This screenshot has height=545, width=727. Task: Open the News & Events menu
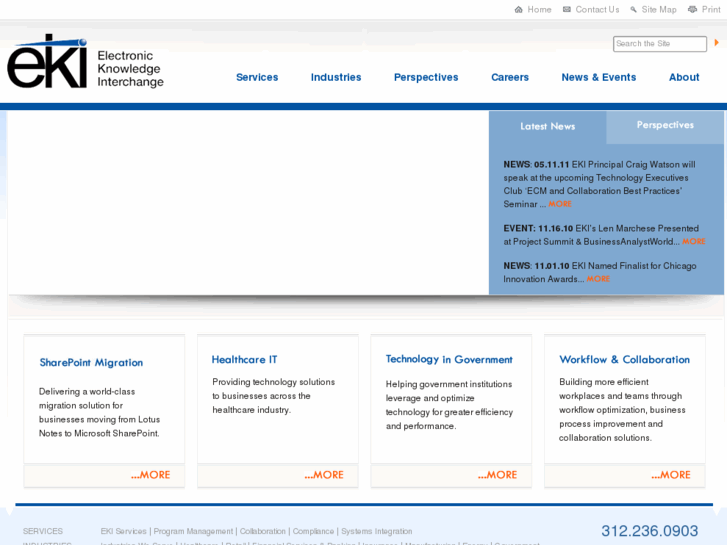click(599, 77)
